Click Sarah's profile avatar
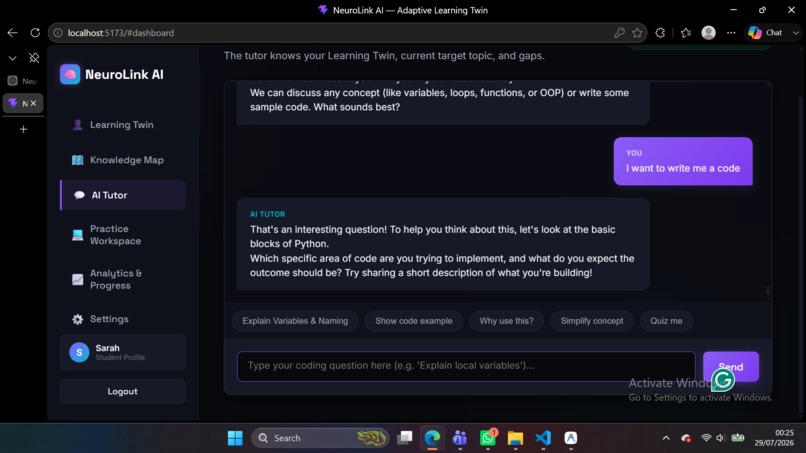This screenshot has width=806, height=453. [x=79, y=352]
